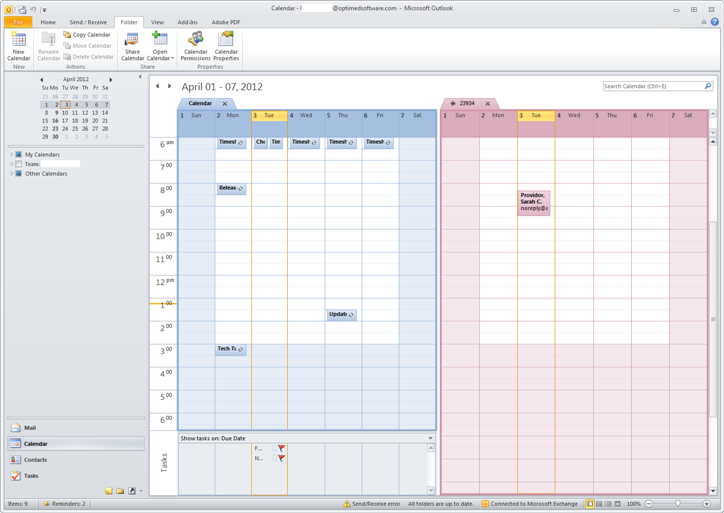Open the Open Calendar dropdown
Image resolution: width=724 pixels, height=513 pixels.
pos(160,46)
